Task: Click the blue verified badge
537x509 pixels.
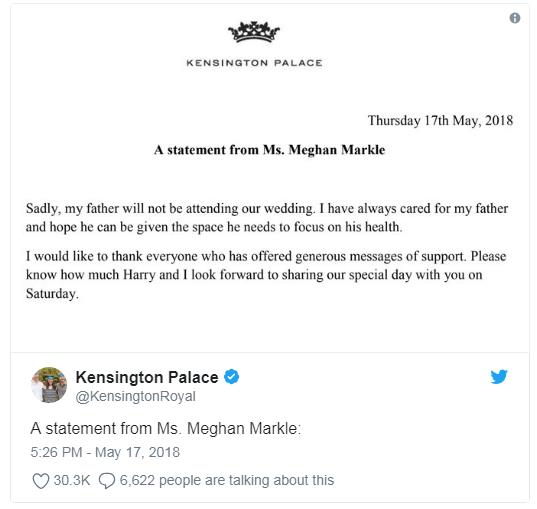Action: 232,376
